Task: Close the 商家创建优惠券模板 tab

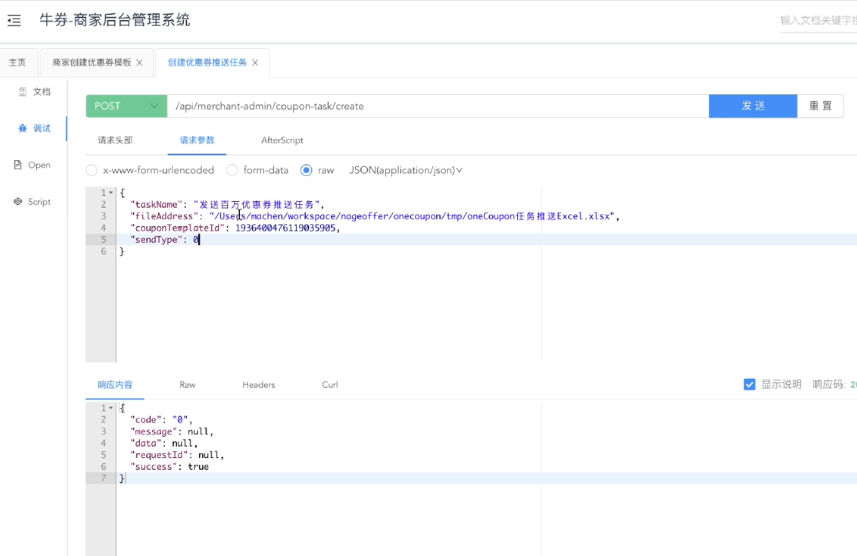Action: click(x=139, y=63)
